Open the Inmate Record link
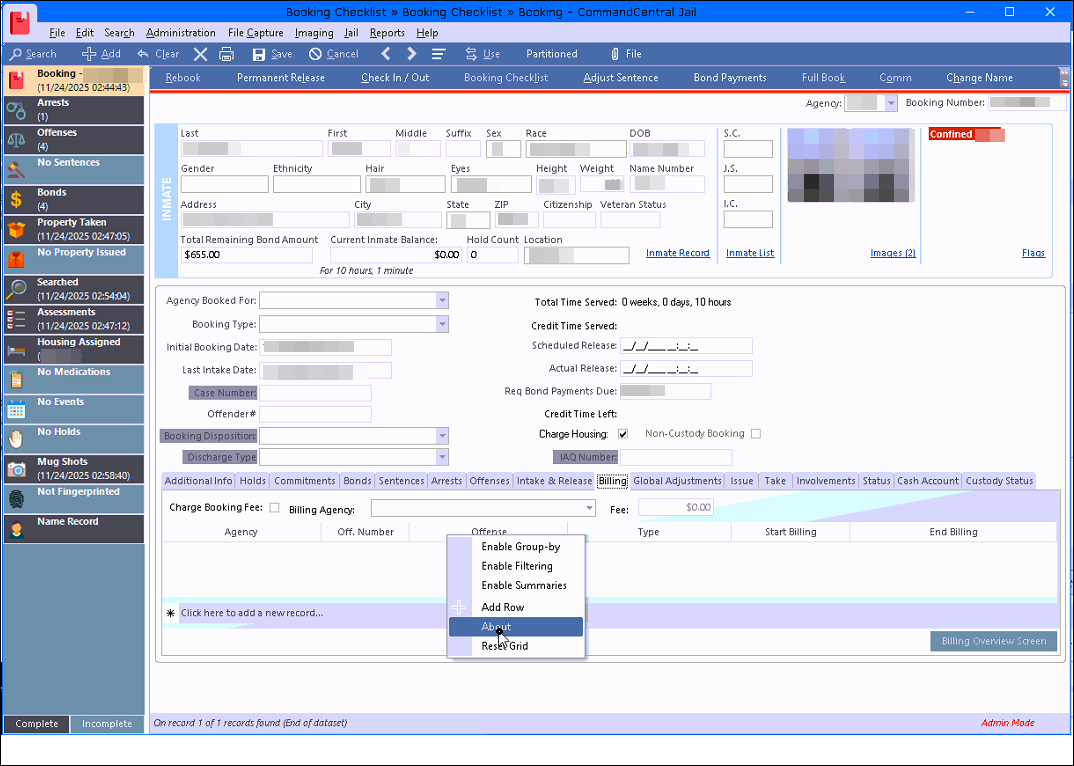This screenshot has width=1074, height=766. pyautogui.click(x=677, y=253)
